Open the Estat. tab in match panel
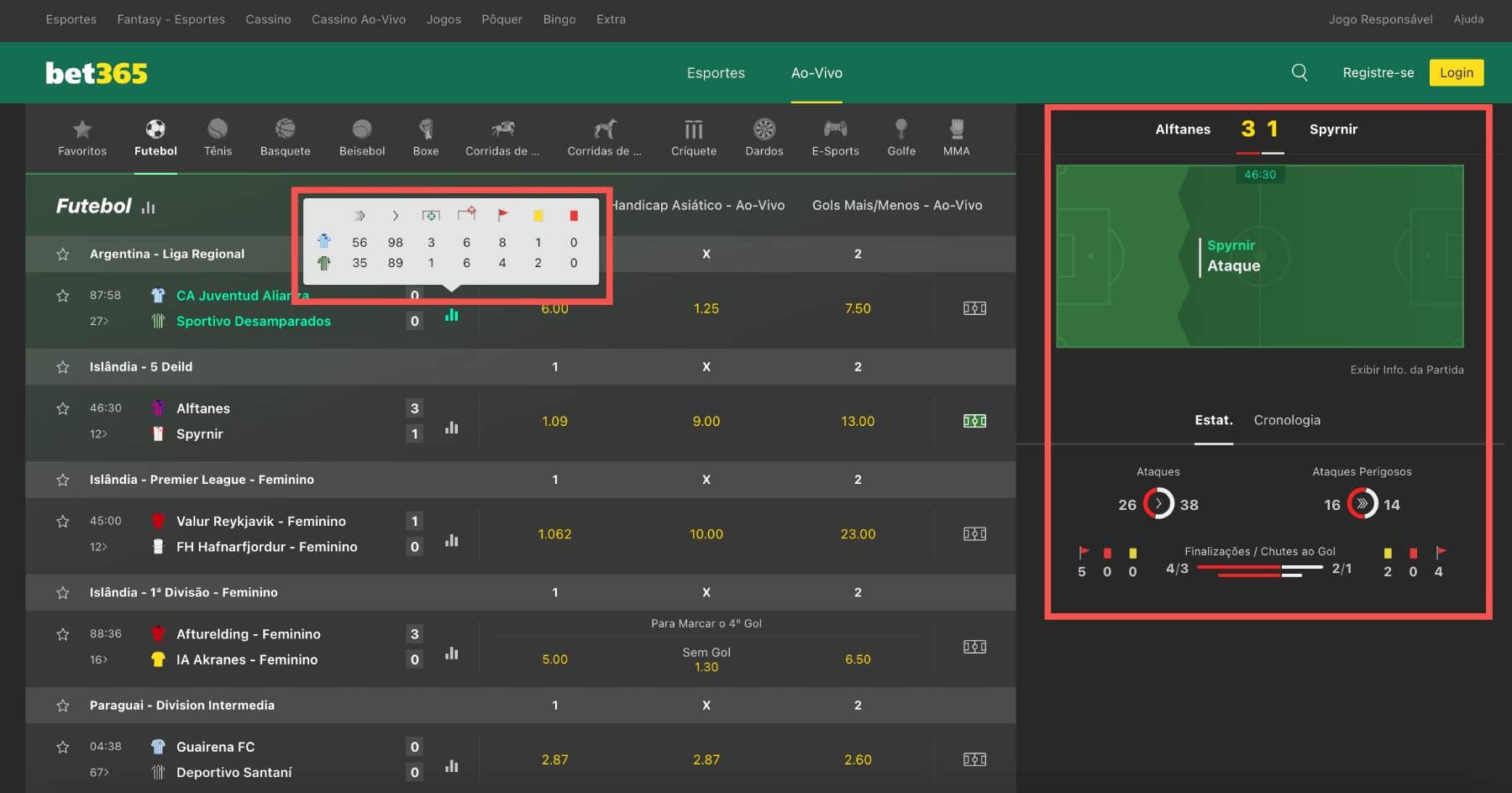The width and height of the screenshot is (1512, 793). click(x=1214, y=420)
